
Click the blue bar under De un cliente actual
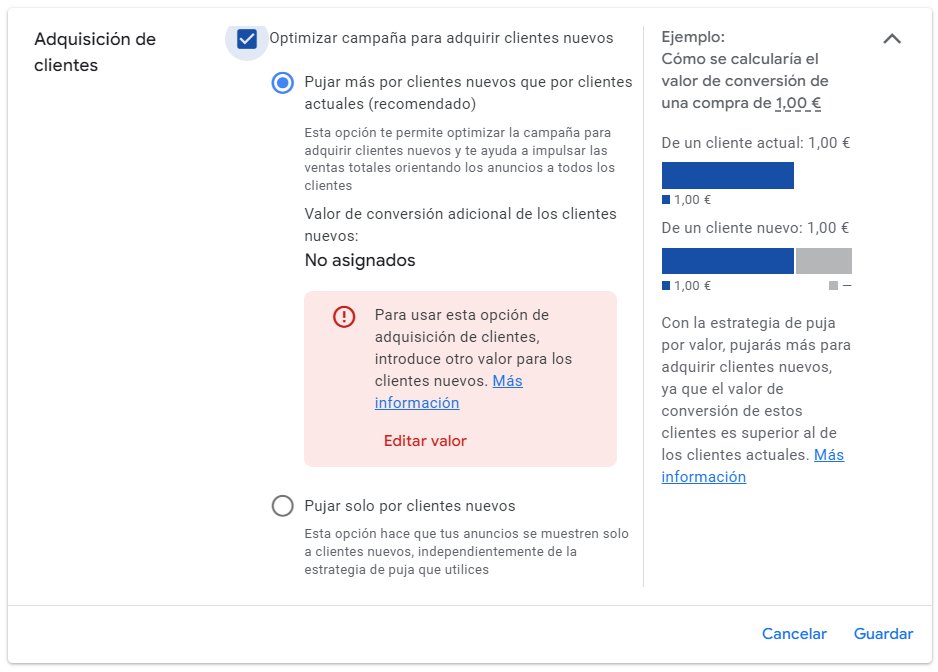(x=727, y=175)
